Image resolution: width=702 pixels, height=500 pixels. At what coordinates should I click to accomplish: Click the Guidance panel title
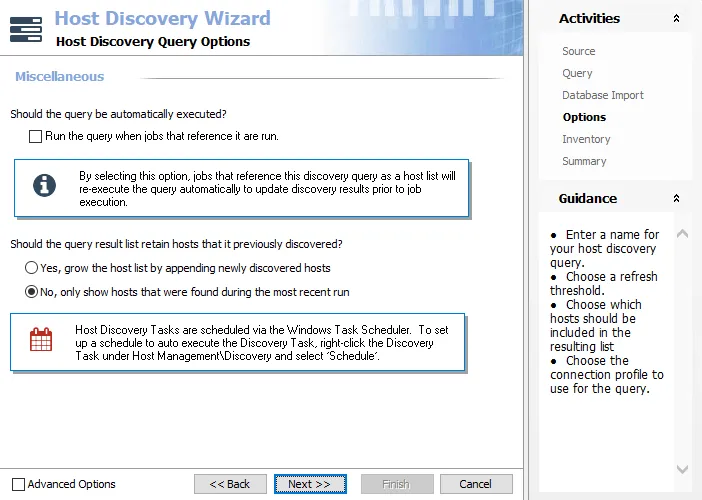(588, 198)
